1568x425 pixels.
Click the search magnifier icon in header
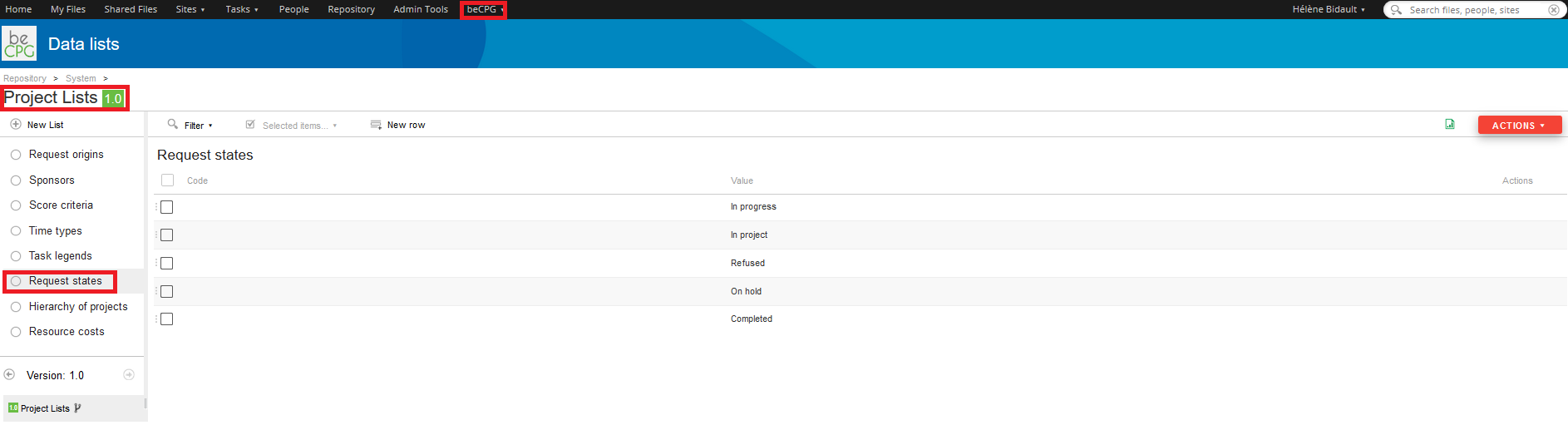pyautogui.click(x=1397, y=10)
